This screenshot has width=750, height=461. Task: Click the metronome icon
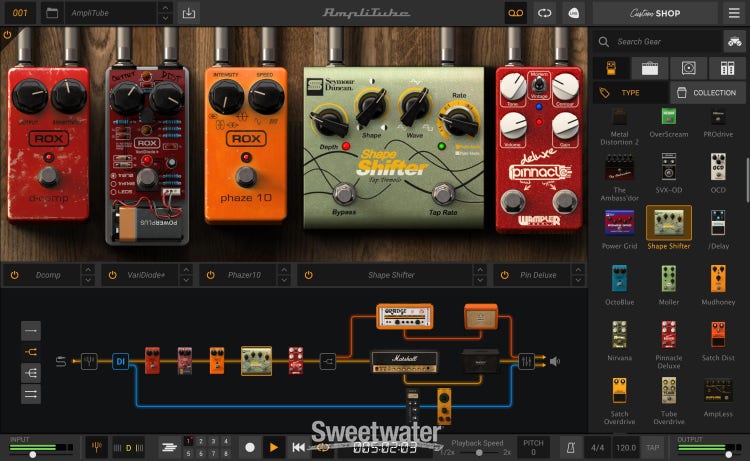coord(569,447)
